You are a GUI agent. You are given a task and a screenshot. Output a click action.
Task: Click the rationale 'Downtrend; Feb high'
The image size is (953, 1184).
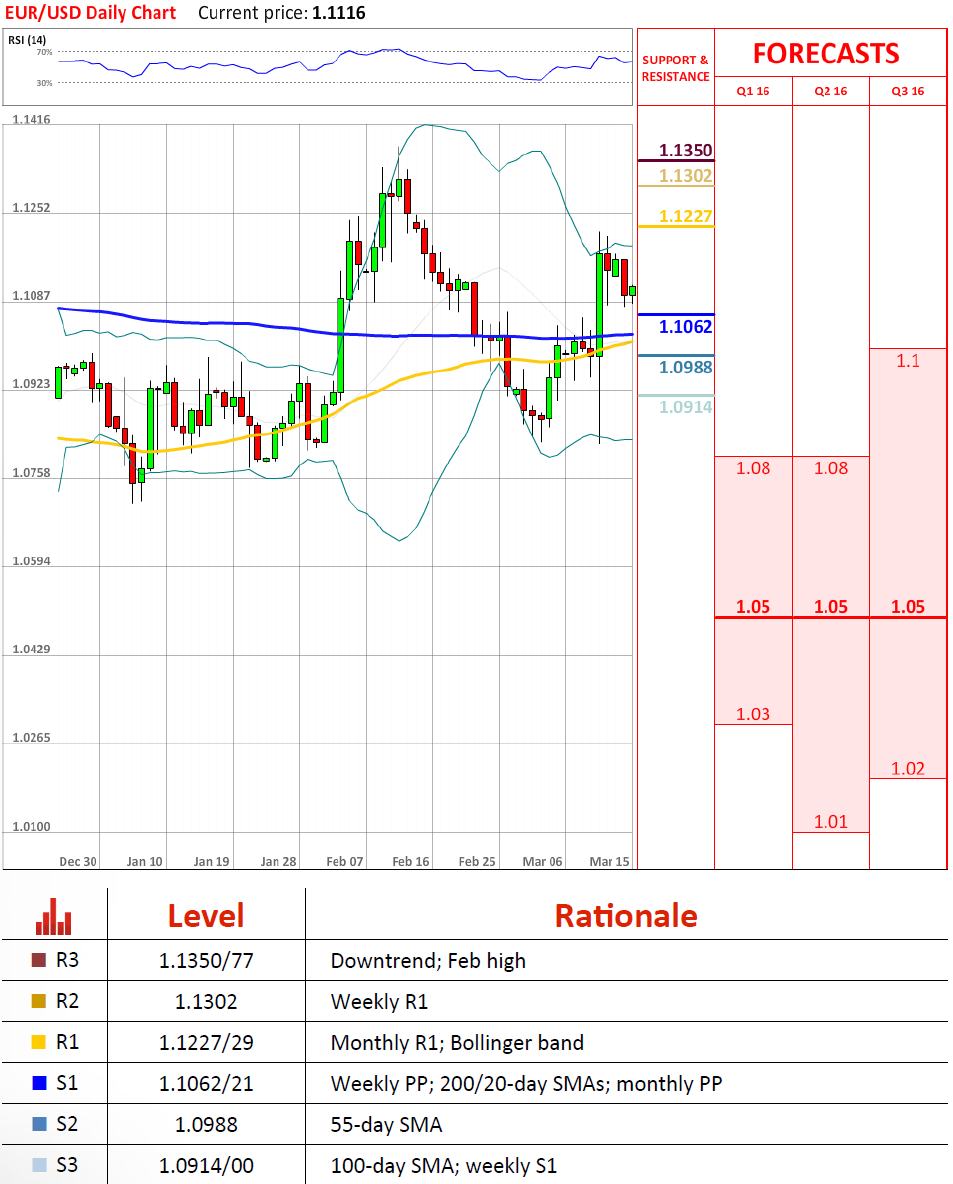tap(428, 961)
